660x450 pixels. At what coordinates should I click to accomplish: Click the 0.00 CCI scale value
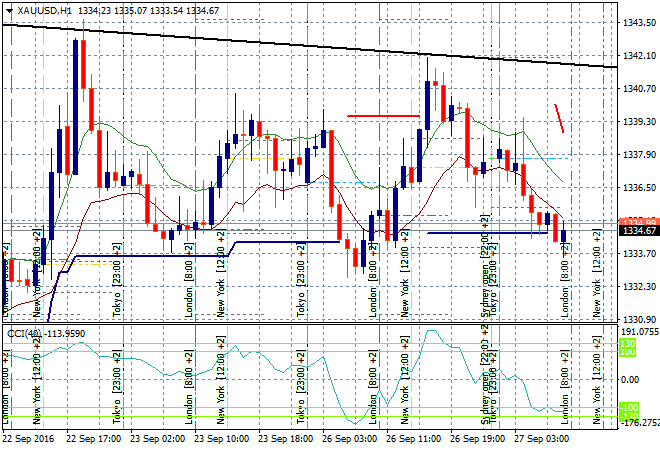tap(630, 380)
